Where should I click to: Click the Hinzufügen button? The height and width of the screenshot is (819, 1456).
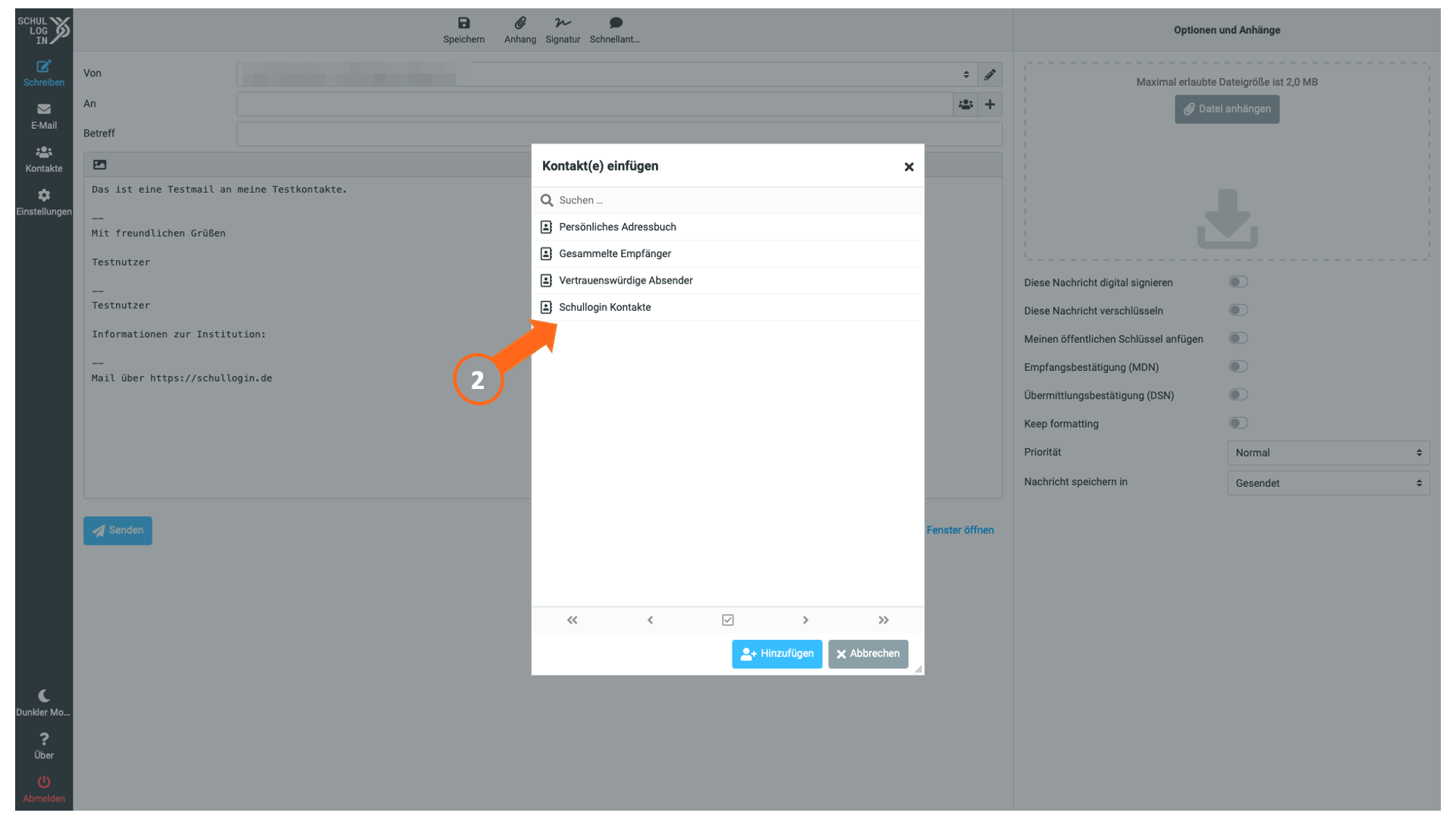click(x=777, y=654)
